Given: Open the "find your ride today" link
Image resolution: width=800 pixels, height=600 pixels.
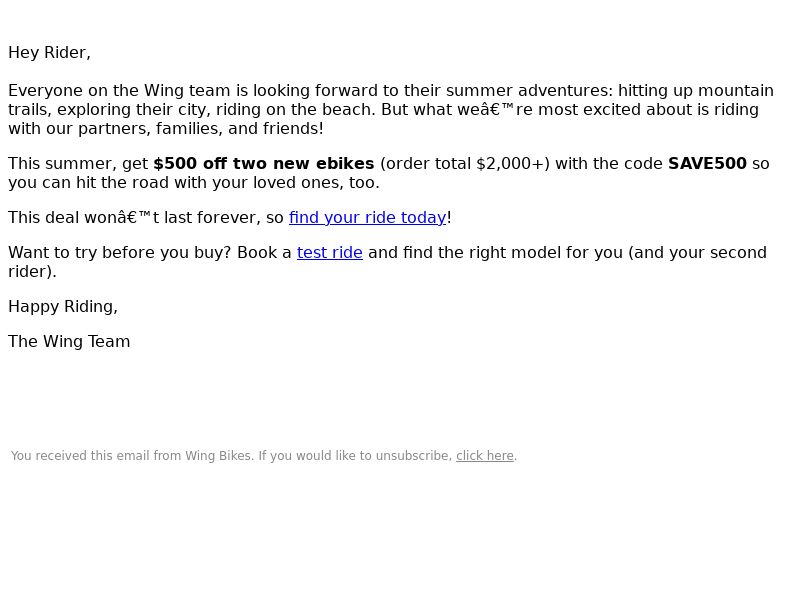Looking at the screenshot, I should click(367, 218).
